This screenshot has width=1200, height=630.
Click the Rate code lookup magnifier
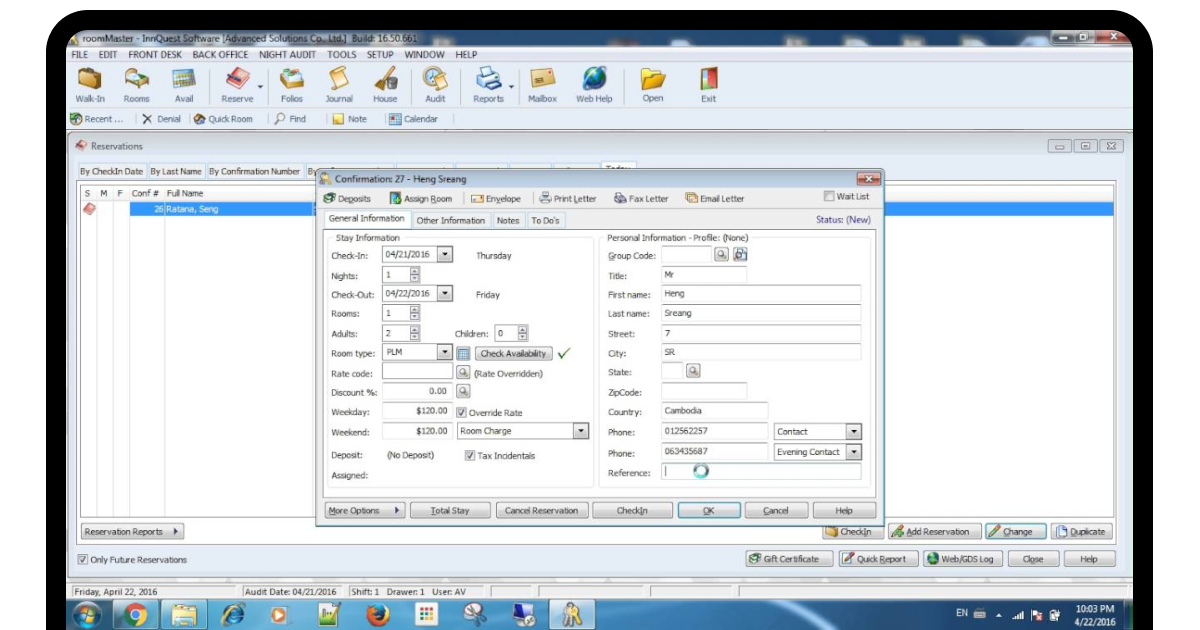[463, 372]
